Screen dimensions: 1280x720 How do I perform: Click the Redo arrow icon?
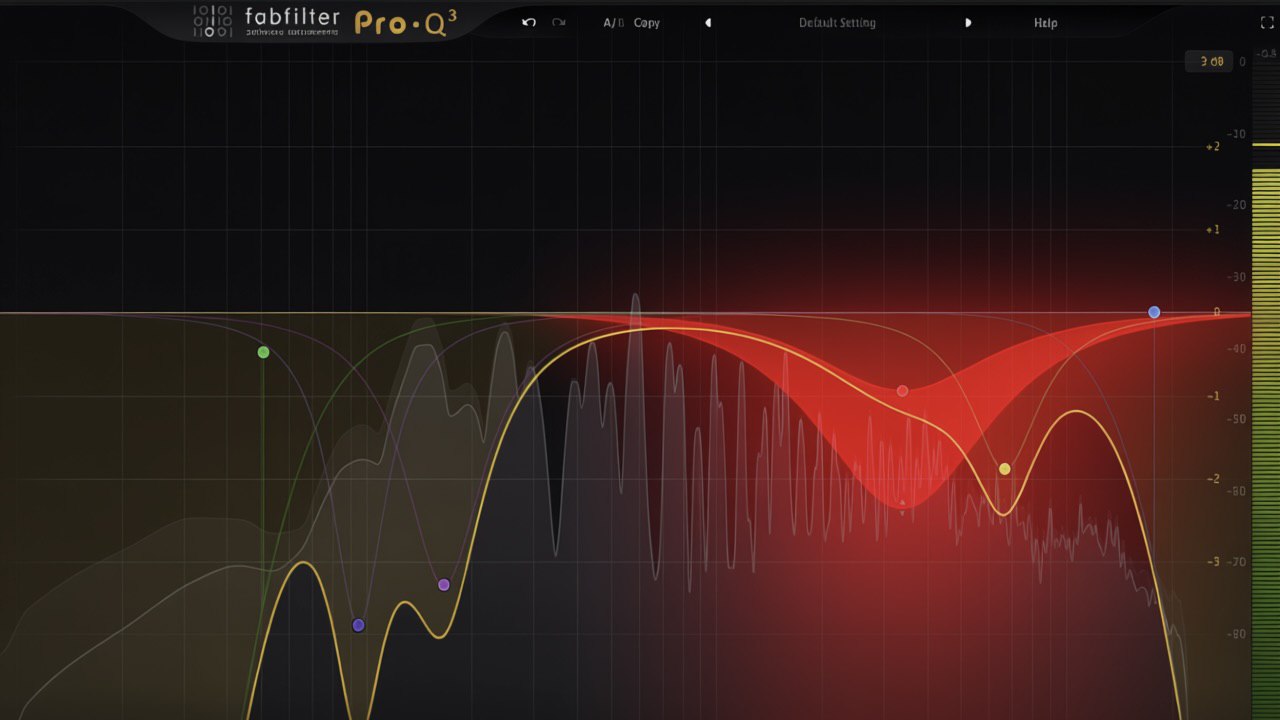tap(558, 22)
